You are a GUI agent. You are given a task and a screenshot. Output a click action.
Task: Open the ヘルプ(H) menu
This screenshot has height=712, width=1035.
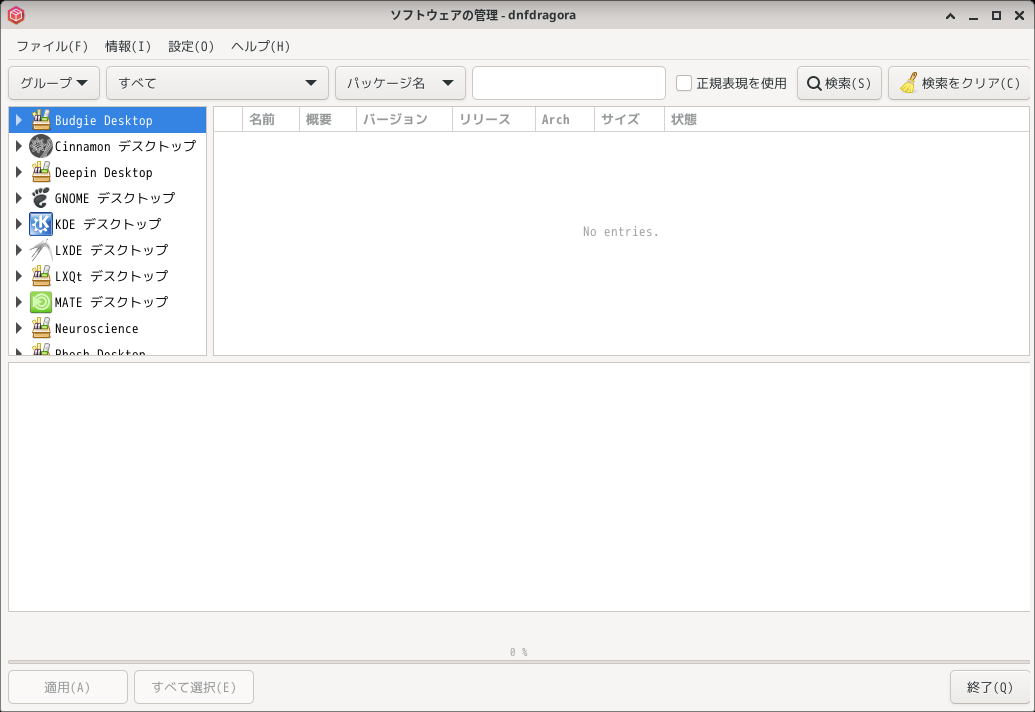(261, 46)
